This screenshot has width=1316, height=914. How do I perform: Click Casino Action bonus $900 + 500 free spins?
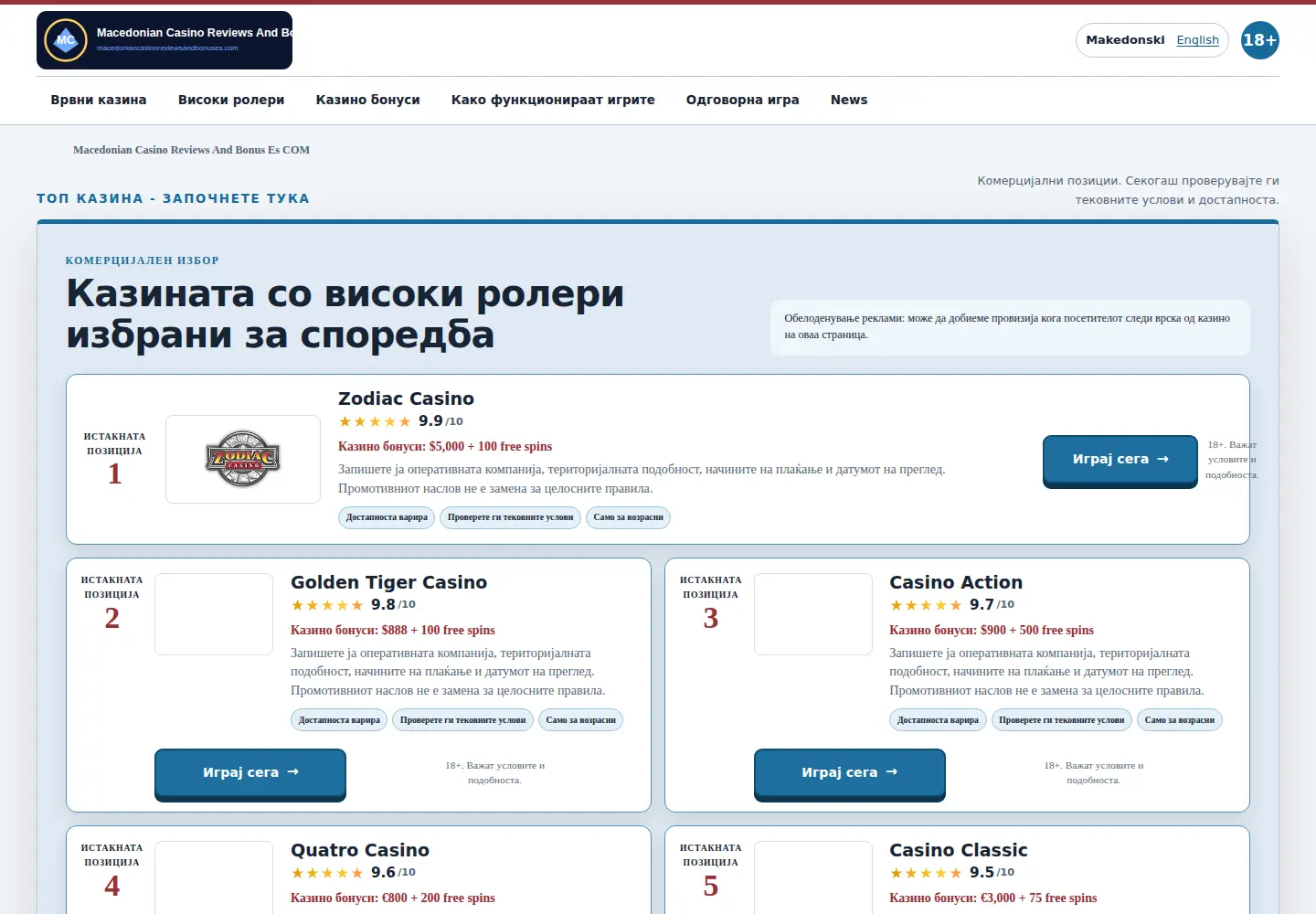click(992, 631)
